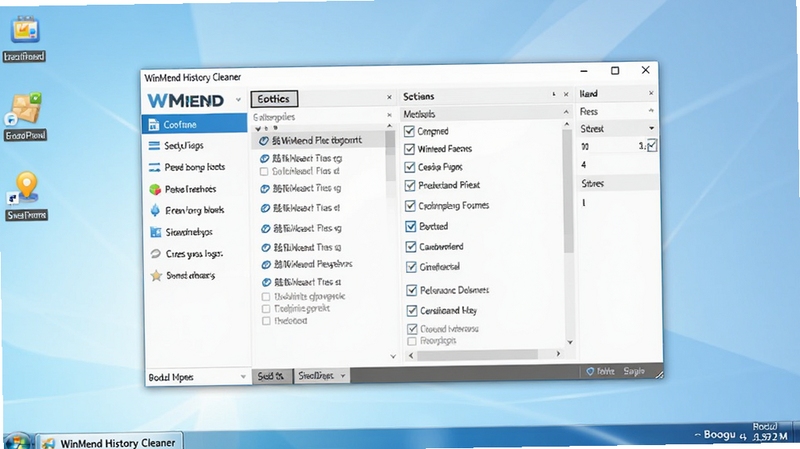The width and height of the screenshot is (800, 449).
Task: Click the resize grip at window corner
Action: click(659, 375)
